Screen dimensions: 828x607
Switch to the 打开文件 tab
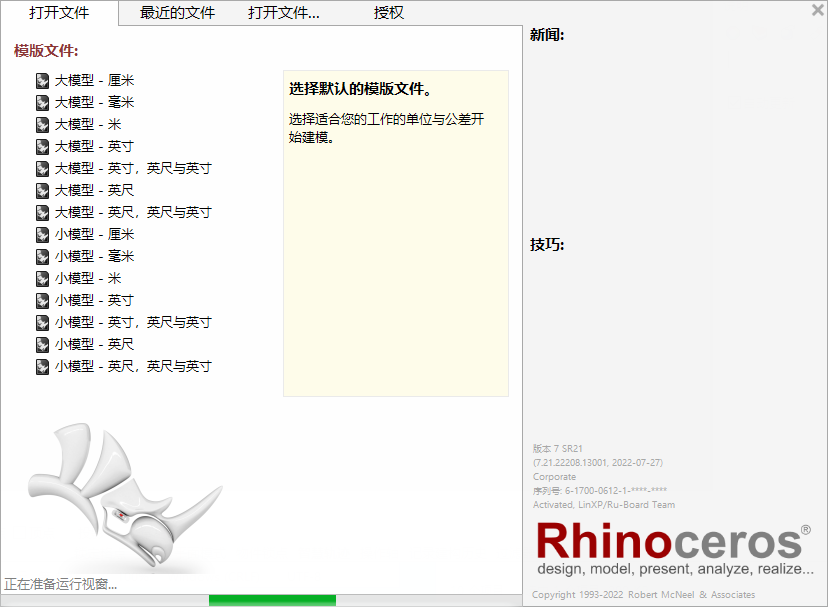pyautogui.click(x=59, y=13)
